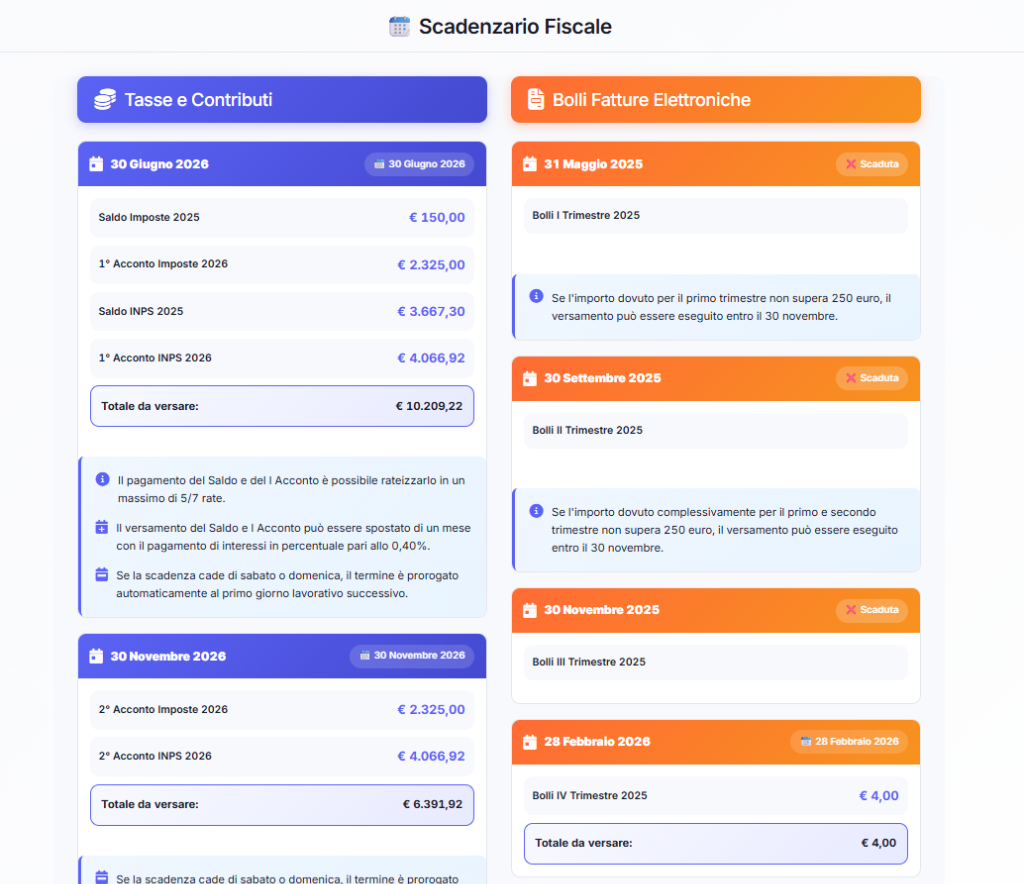Click the 30 Giugno 2026 date badge pill
Screen dimensions: 1024x884
pos(419,163)
